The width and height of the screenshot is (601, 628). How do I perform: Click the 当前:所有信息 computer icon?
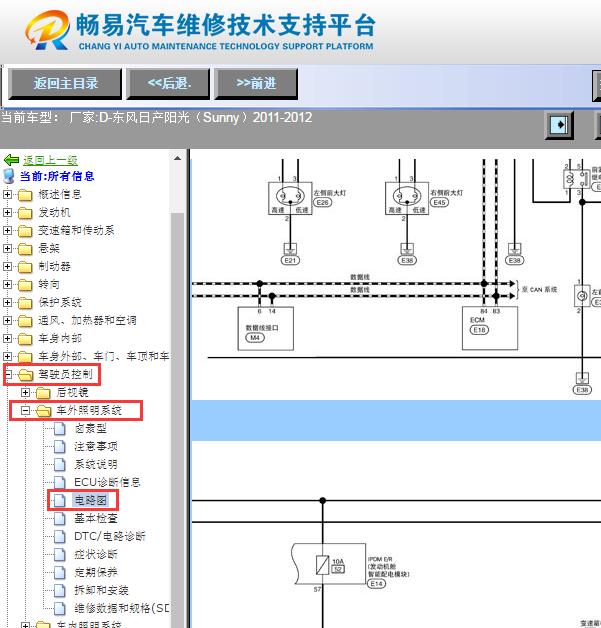point(9,176)
